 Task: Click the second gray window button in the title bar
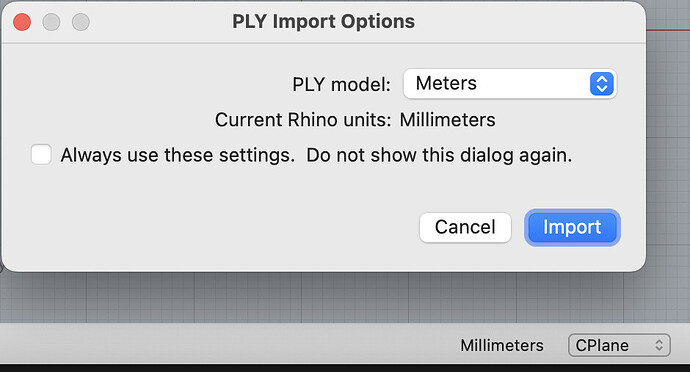tap(81, 22)
